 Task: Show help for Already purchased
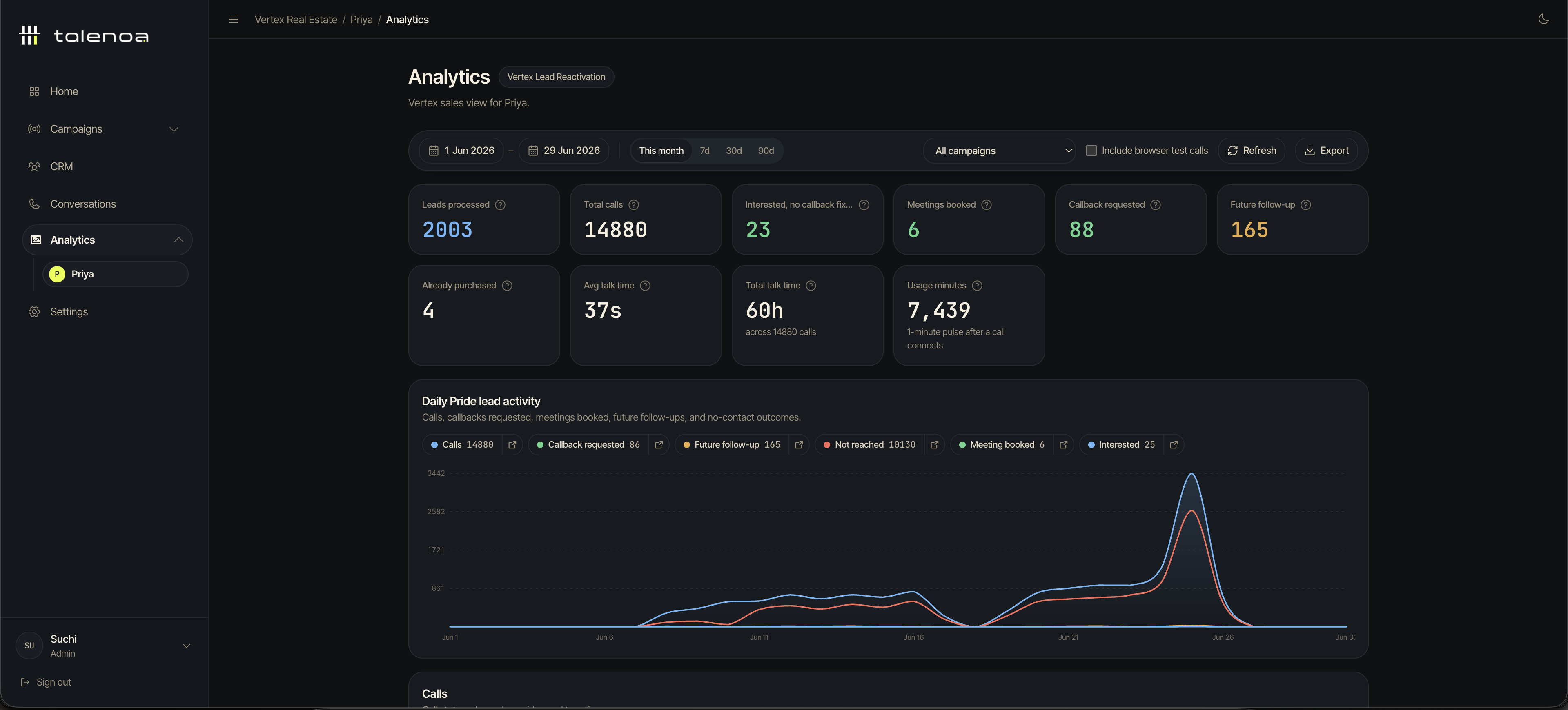point(507,285)
